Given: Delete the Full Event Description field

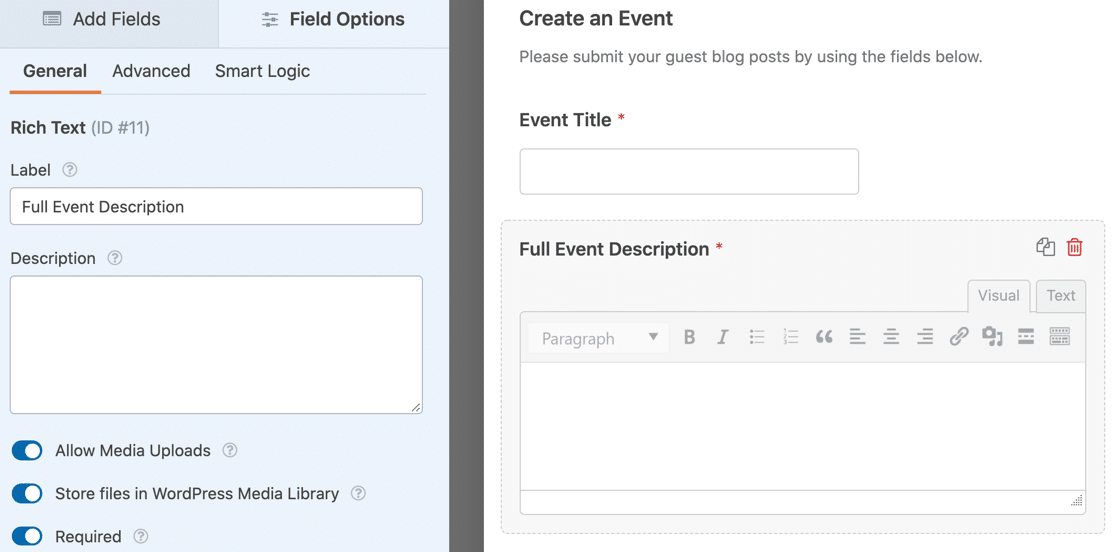Looking at the screenshot, I should (x=1074, y=248).
